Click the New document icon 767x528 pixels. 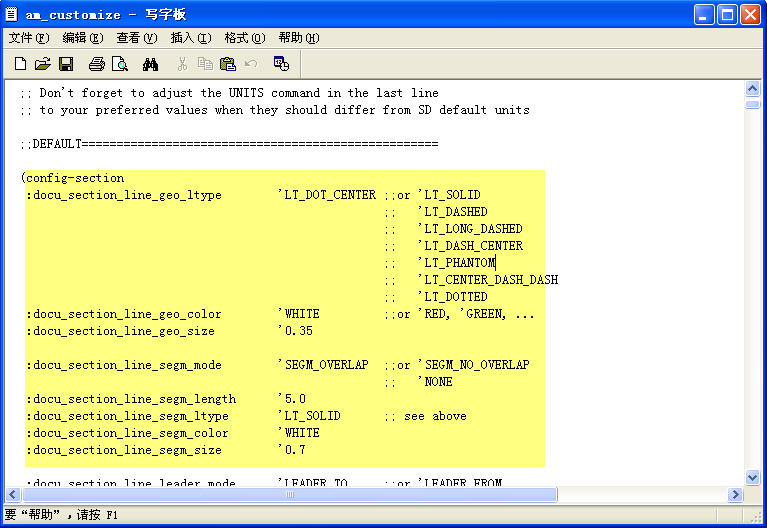(x=20, y=64)
